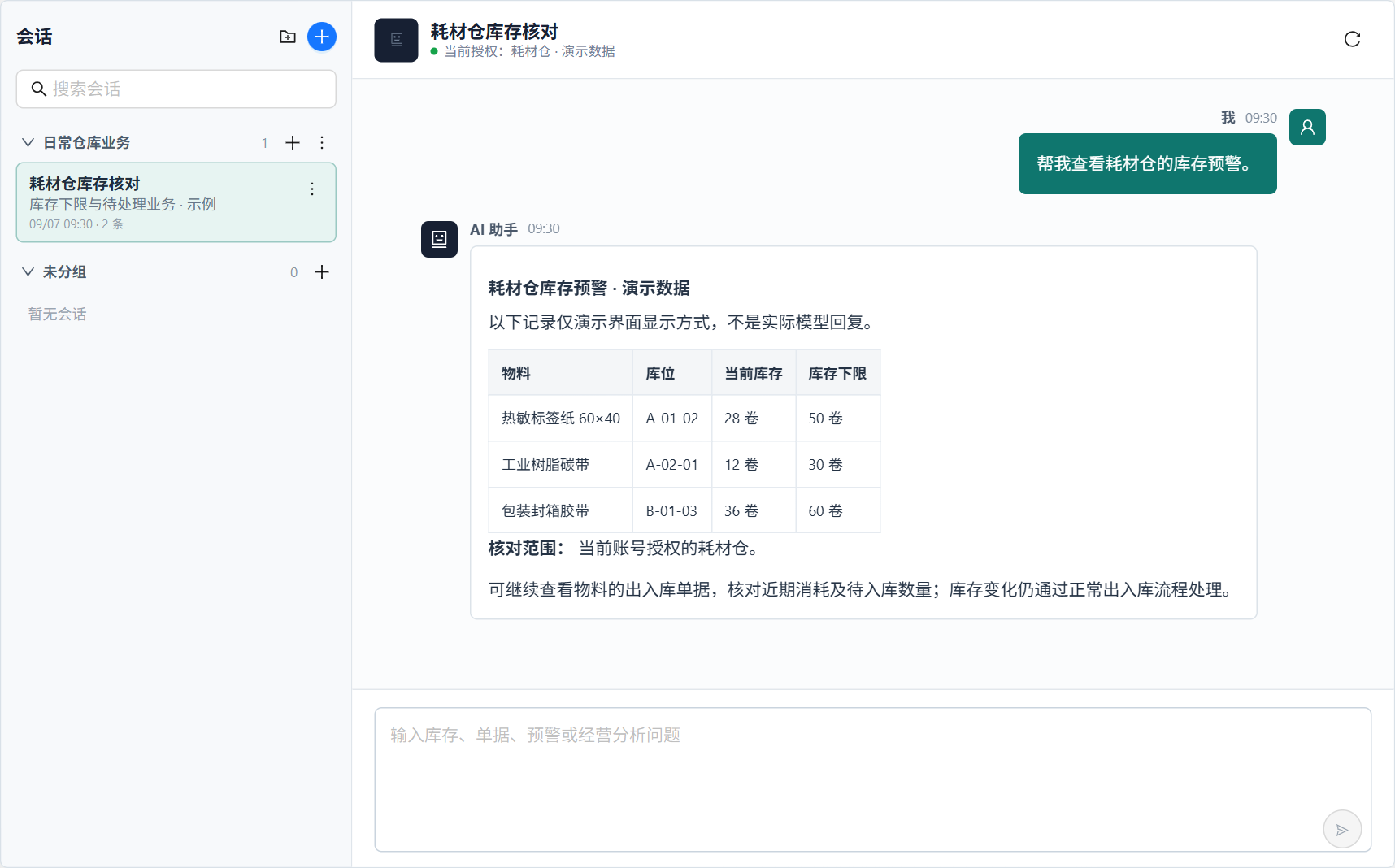Screen dimensions: 1395x868
Task: Click the 当前库存 table column header
Action: [x=754, y=373]
